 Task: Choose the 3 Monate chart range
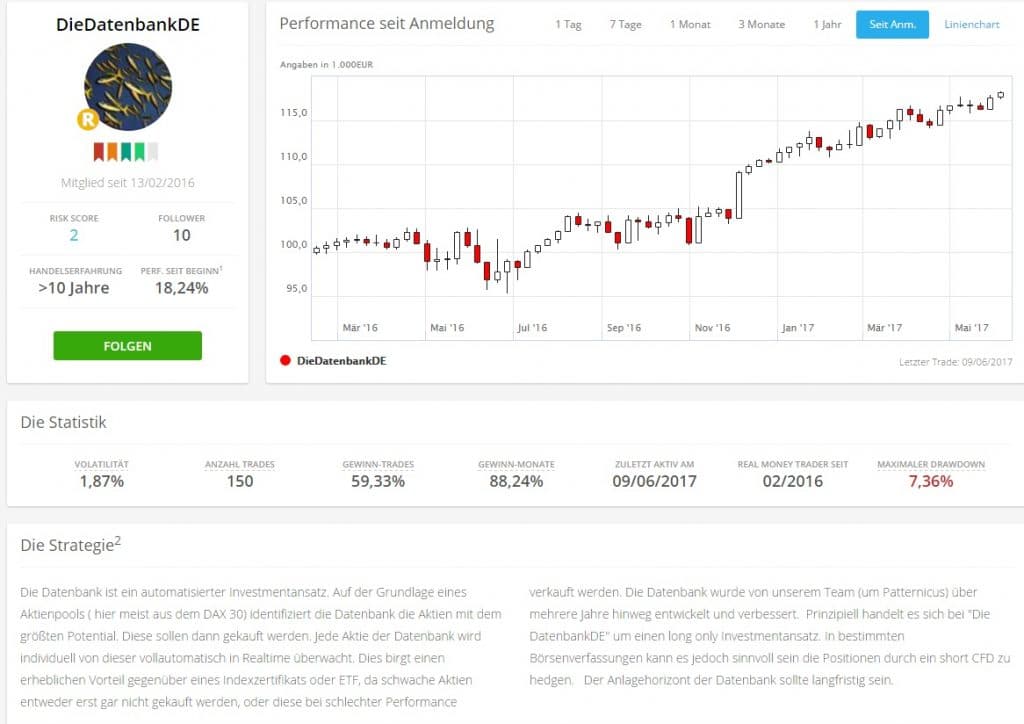pyautogui.click(x=762, y=25)
